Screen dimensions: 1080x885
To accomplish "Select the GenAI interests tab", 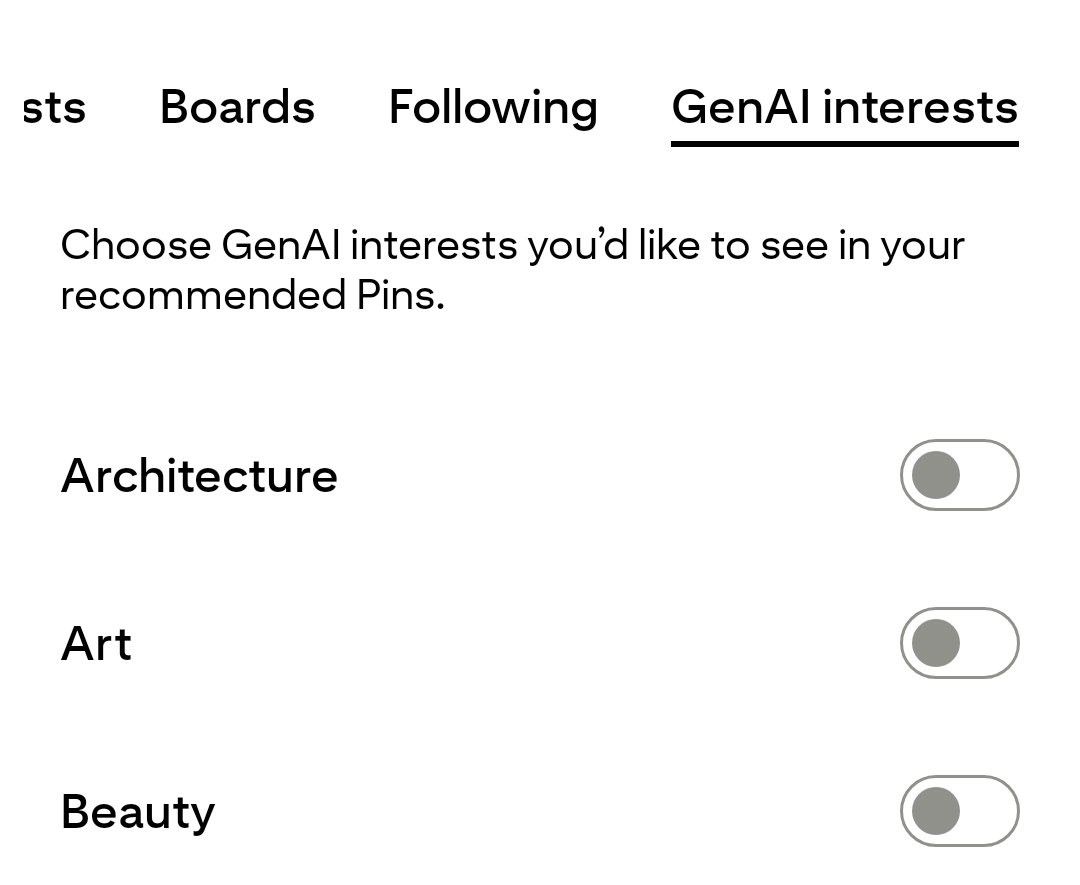I will (845, 107).
